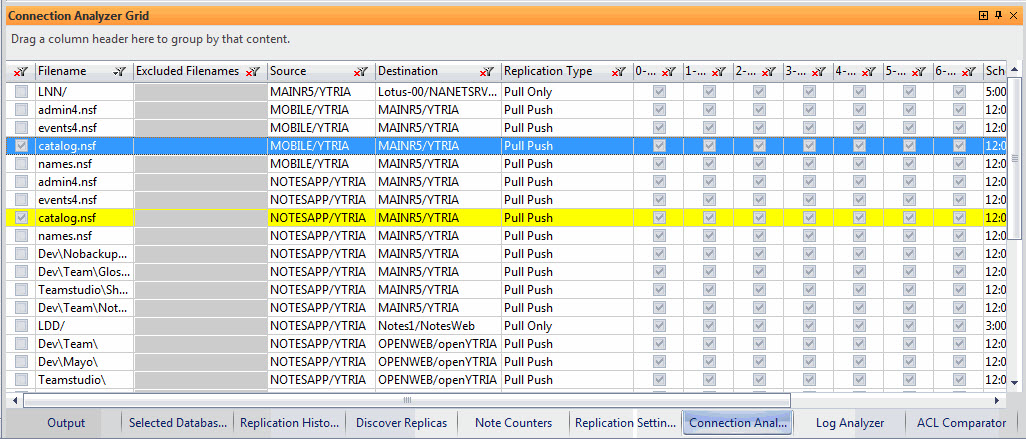This screenshot has height=439, width=1026.
Task: Click the Replication Type column header
Action: (x=550, y=72)
